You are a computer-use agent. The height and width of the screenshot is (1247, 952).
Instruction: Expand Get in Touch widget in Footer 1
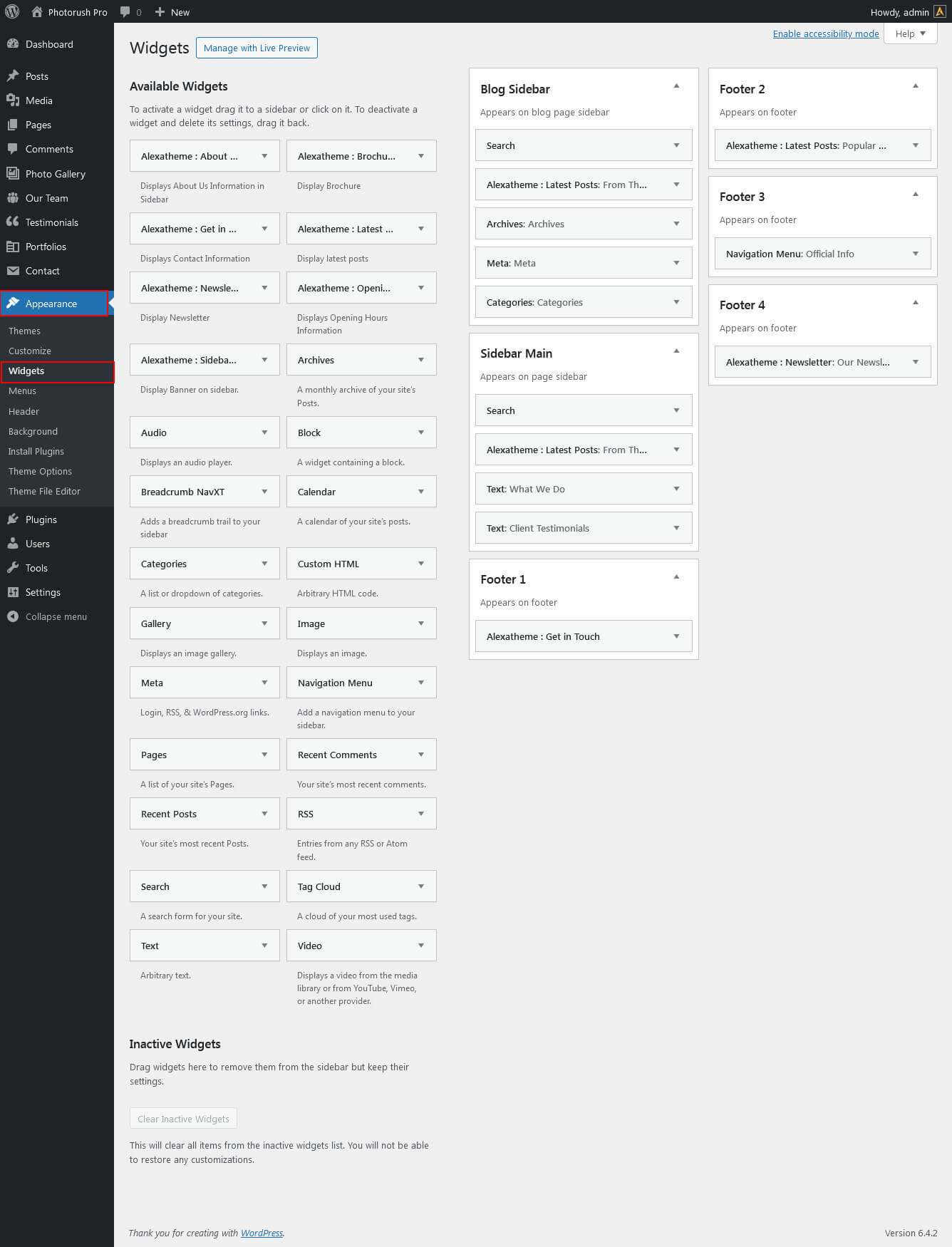click(676, 636)
